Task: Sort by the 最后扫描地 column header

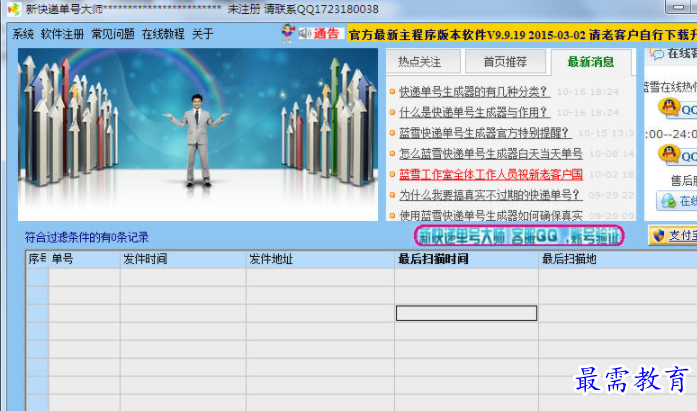Action: pos(617,259)
